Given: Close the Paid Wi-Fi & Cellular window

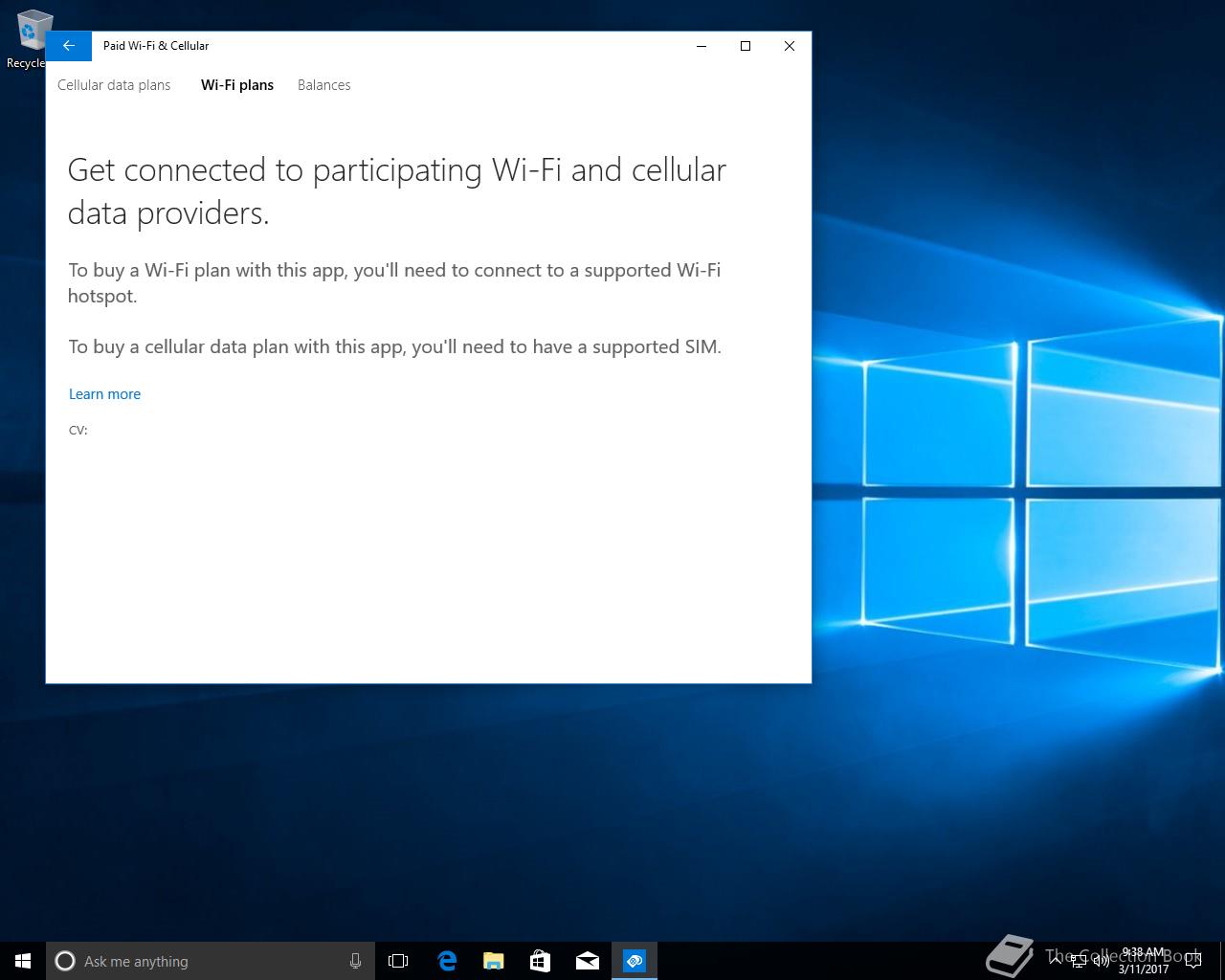Looking at the screenshot, I should click(790, 46).
